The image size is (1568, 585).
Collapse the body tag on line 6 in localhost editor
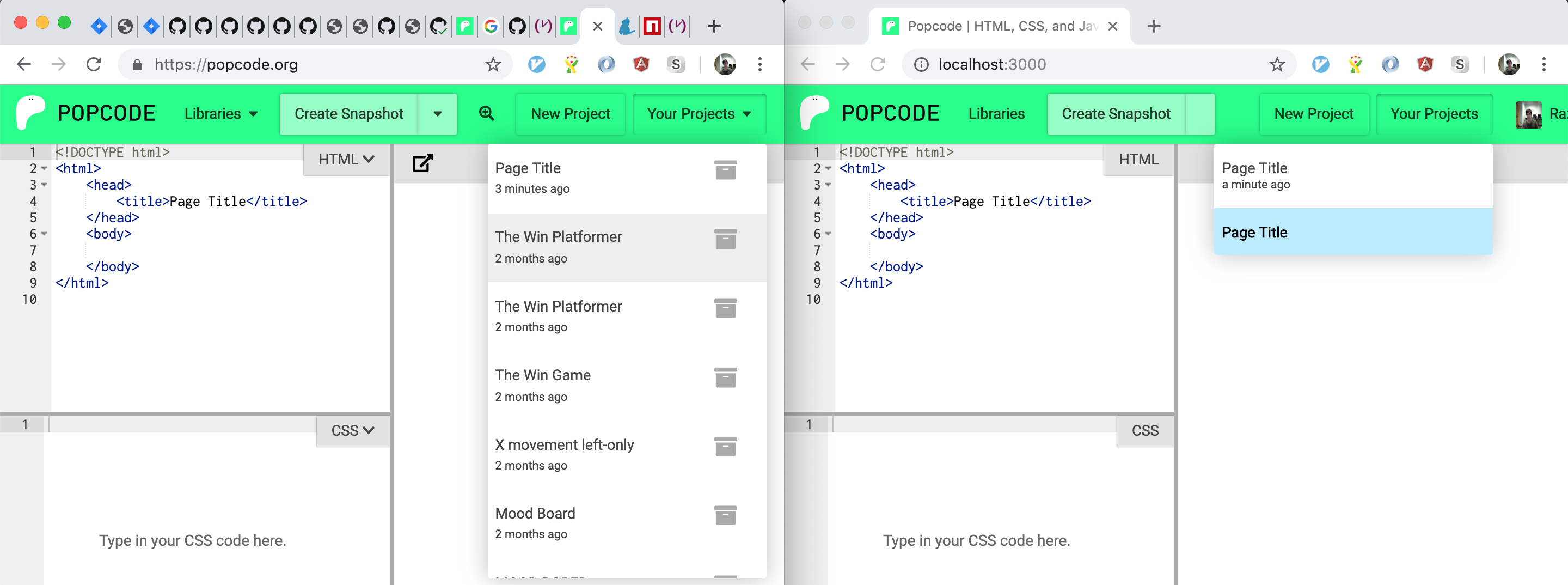pos(828,234)
